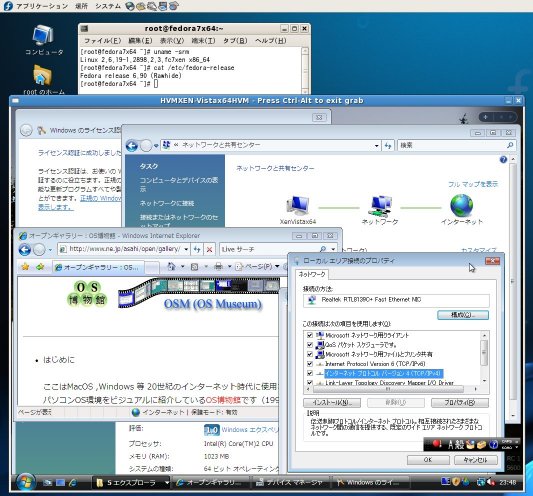The width and height of the screenshot is (533, 496).
Task: Toggle Microsoft network client checkbox
Action: [x=309, y=335]
